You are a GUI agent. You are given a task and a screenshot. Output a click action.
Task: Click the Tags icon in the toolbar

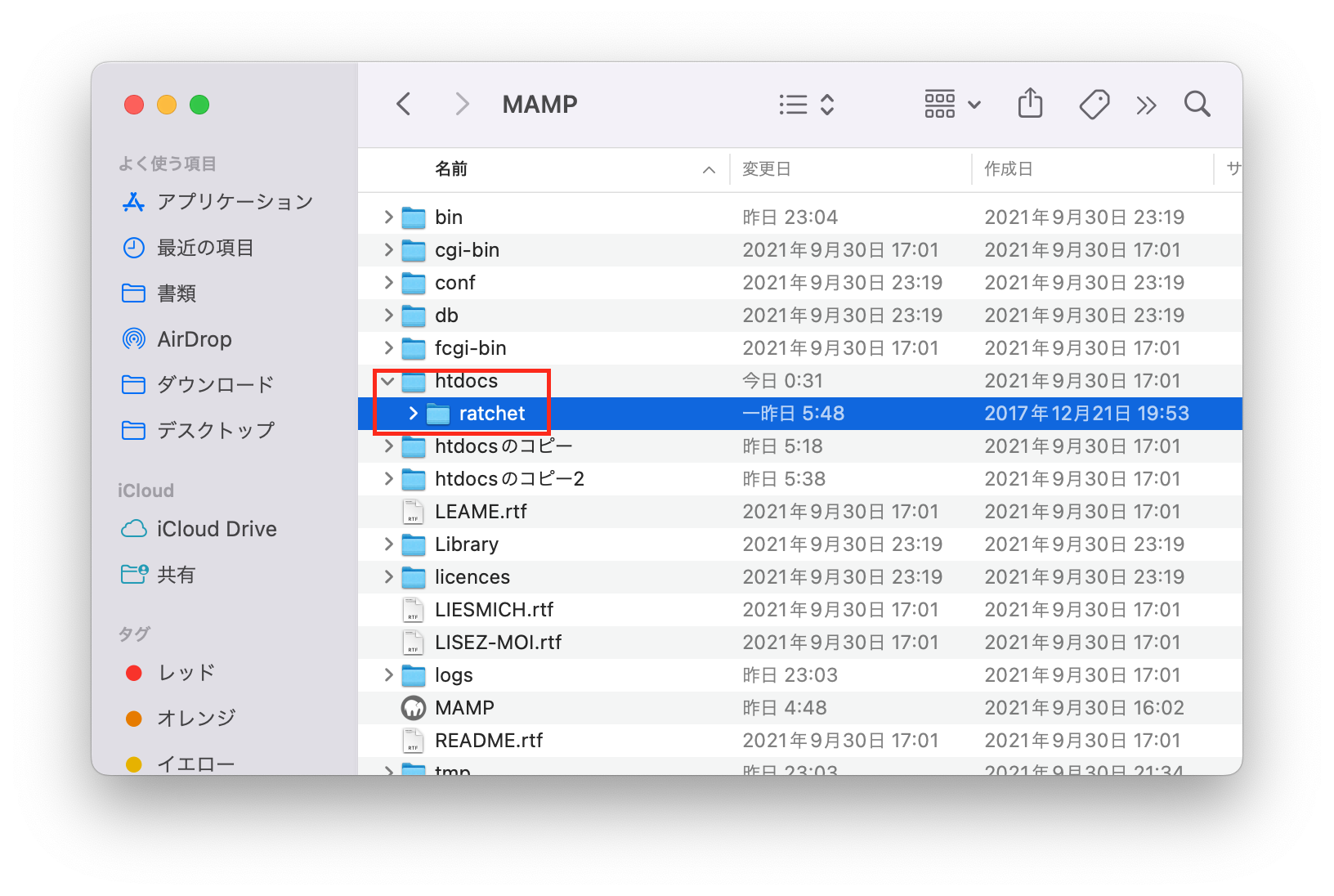1095,104
